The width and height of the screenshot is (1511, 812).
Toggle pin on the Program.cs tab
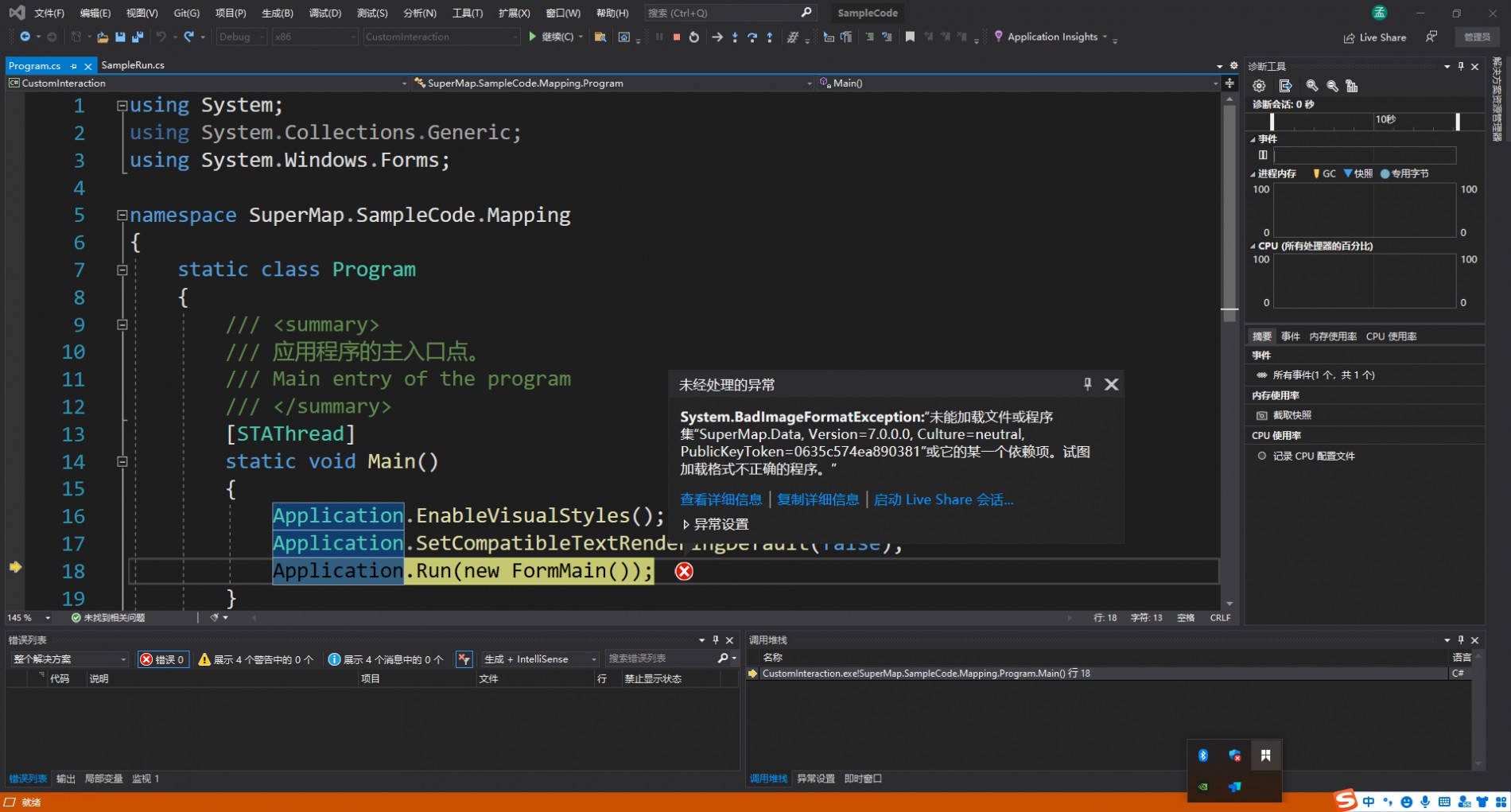[x=73, y=66]
